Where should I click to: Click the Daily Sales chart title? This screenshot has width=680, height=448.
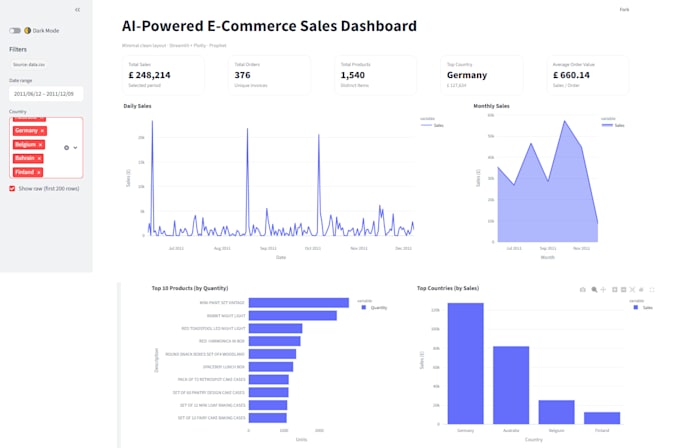(x=137, y=106)
